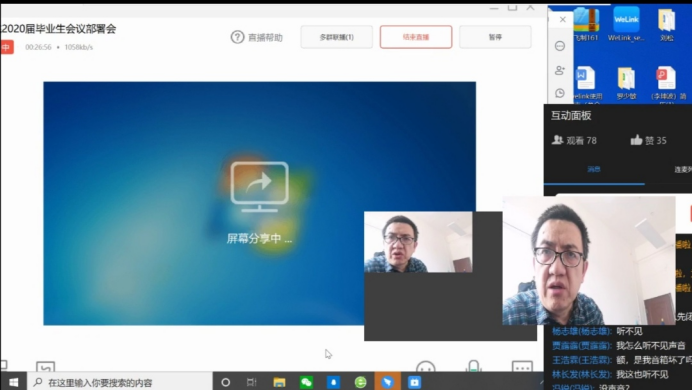This screenshot has width=693, height=390.
Task: Open the more options ellipsis button
Action: click(522, 367)
